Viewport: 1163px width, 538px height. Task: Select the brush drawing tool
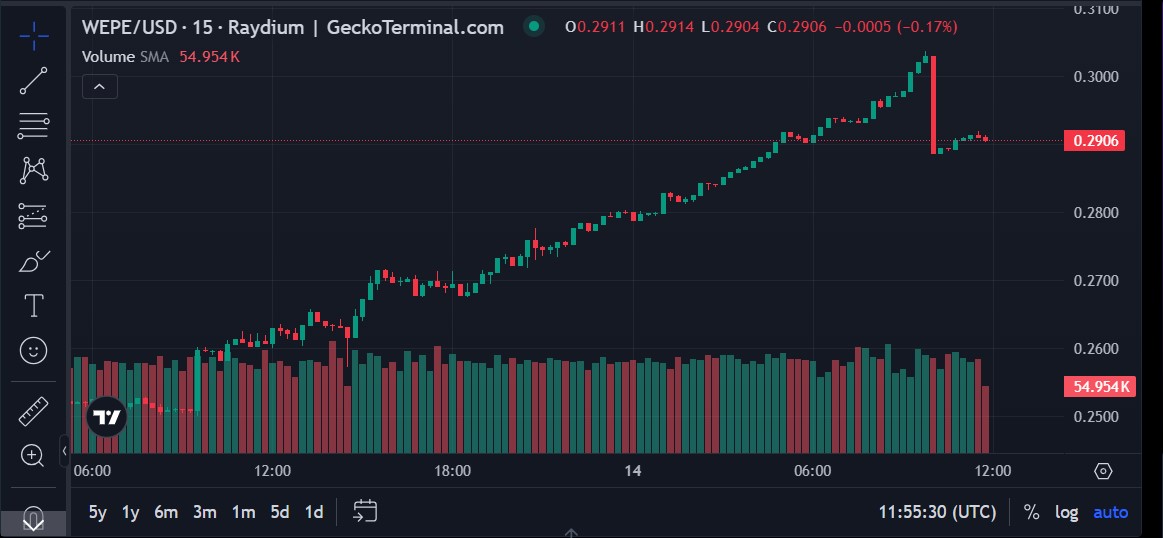click(x=33, y=261)
